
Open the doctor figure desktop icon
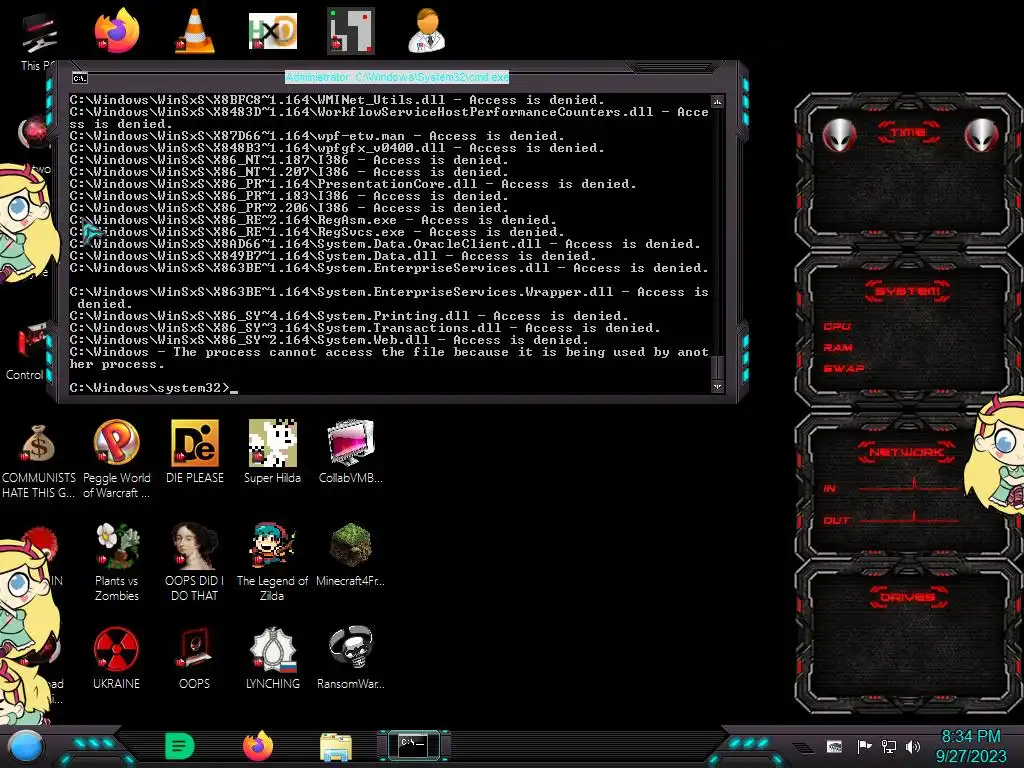(427, 31)
